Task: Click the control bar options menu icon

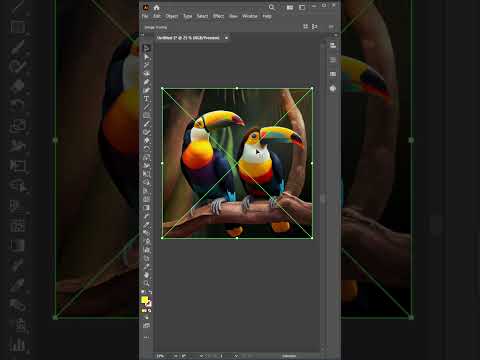Action: point(331,27)
